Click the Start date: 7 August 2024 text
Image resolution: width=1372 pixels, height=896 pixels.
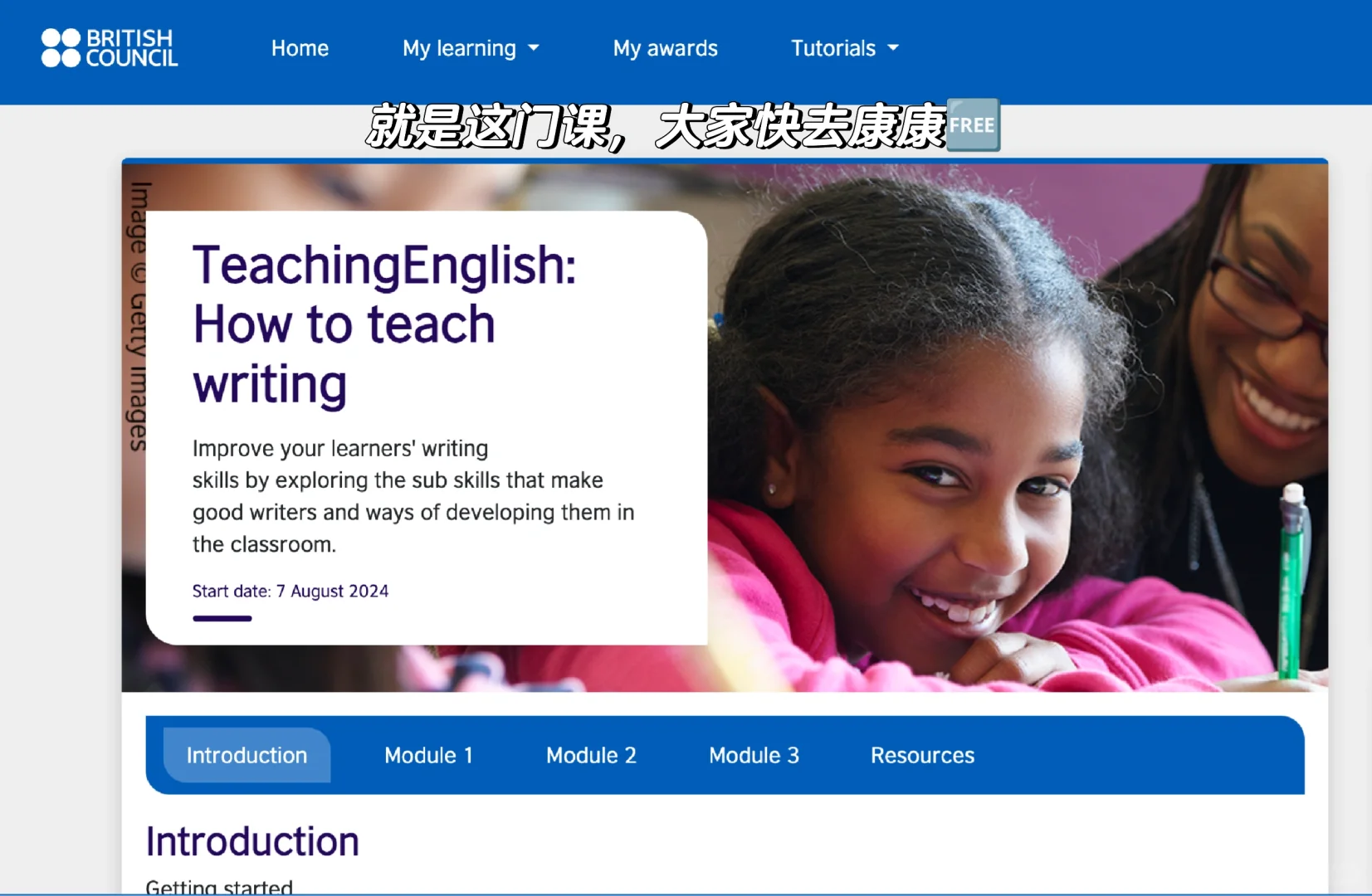tap(291, 591)
